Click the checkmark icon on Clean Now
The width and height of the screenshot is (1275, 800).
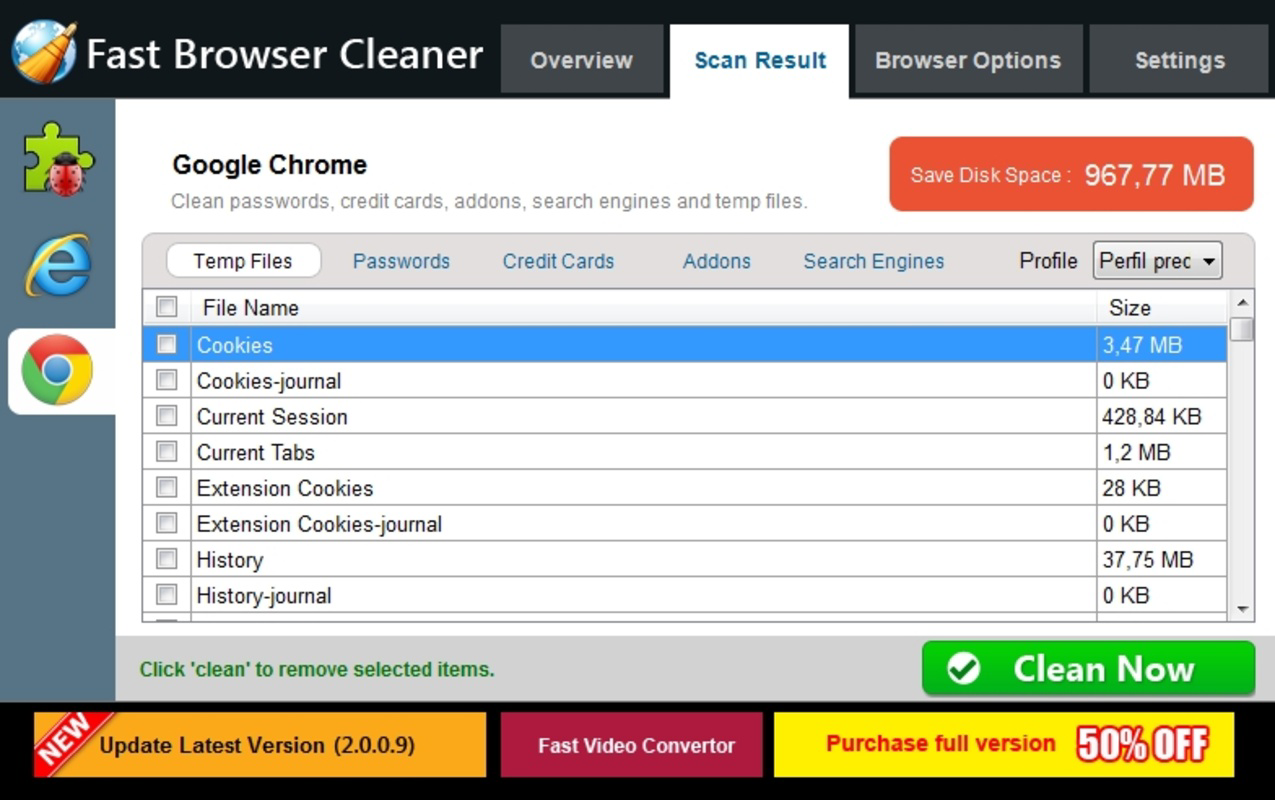click(x=963, y=668)
